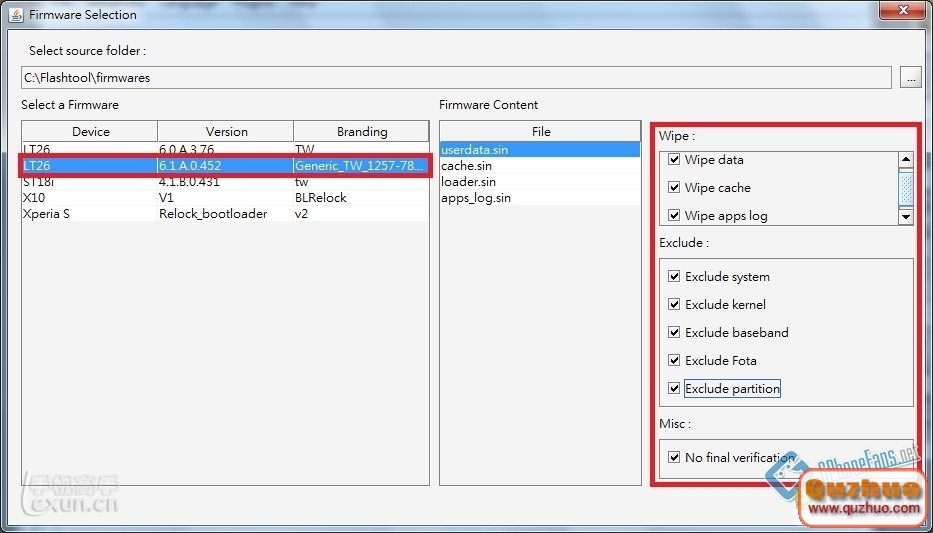Click the Java icon in title bar
The height and width of the screenshot is (533, 933).
[16, 14]
